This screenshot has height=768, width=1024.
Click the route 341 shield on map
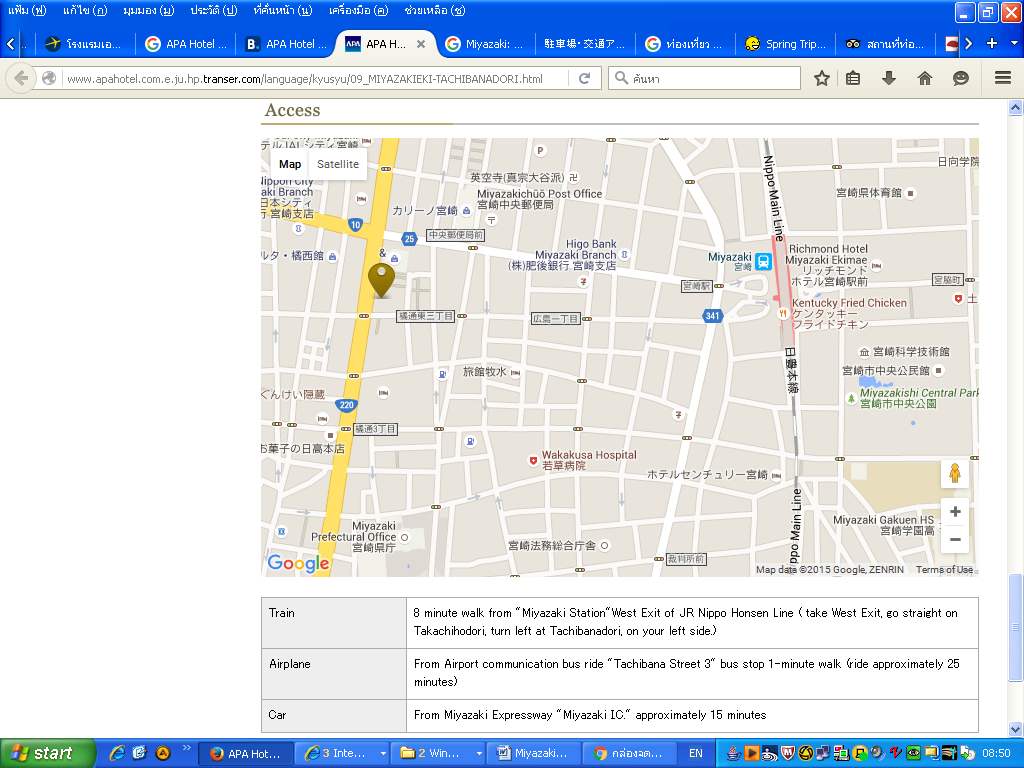click(x=712, y=316)
